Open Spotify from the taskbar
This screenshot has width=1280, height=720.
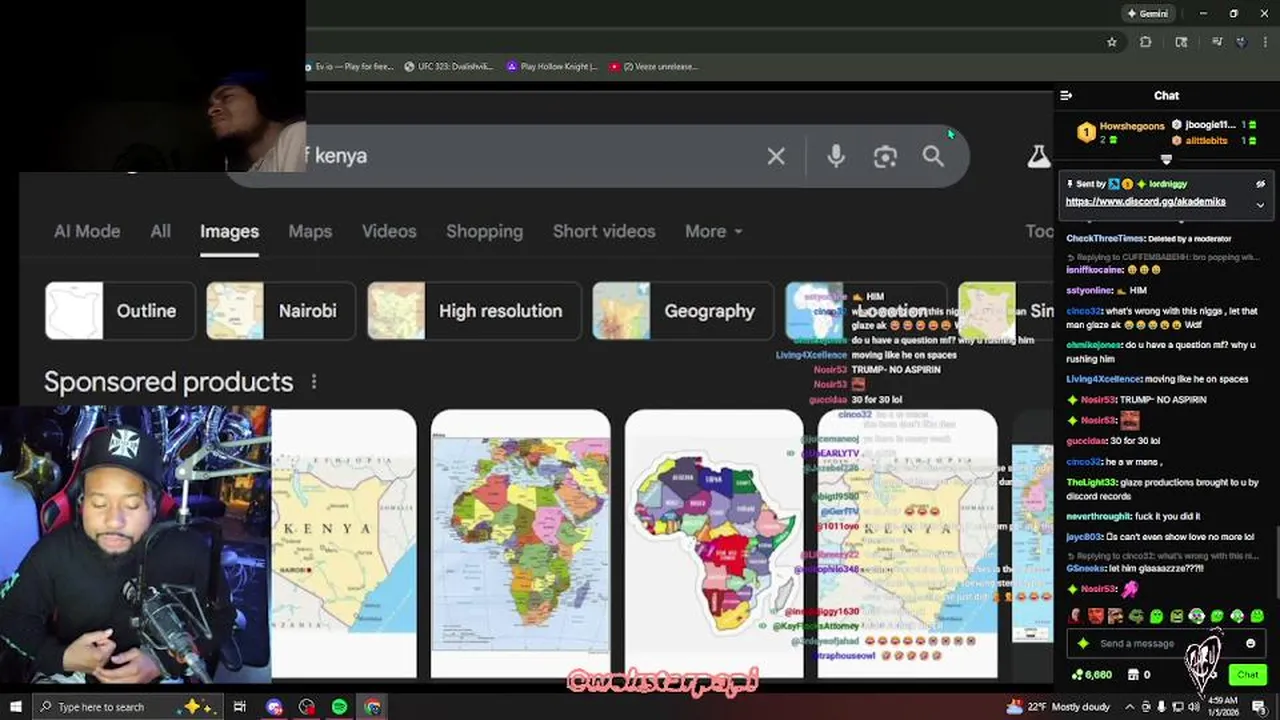[x=339, y=707]
